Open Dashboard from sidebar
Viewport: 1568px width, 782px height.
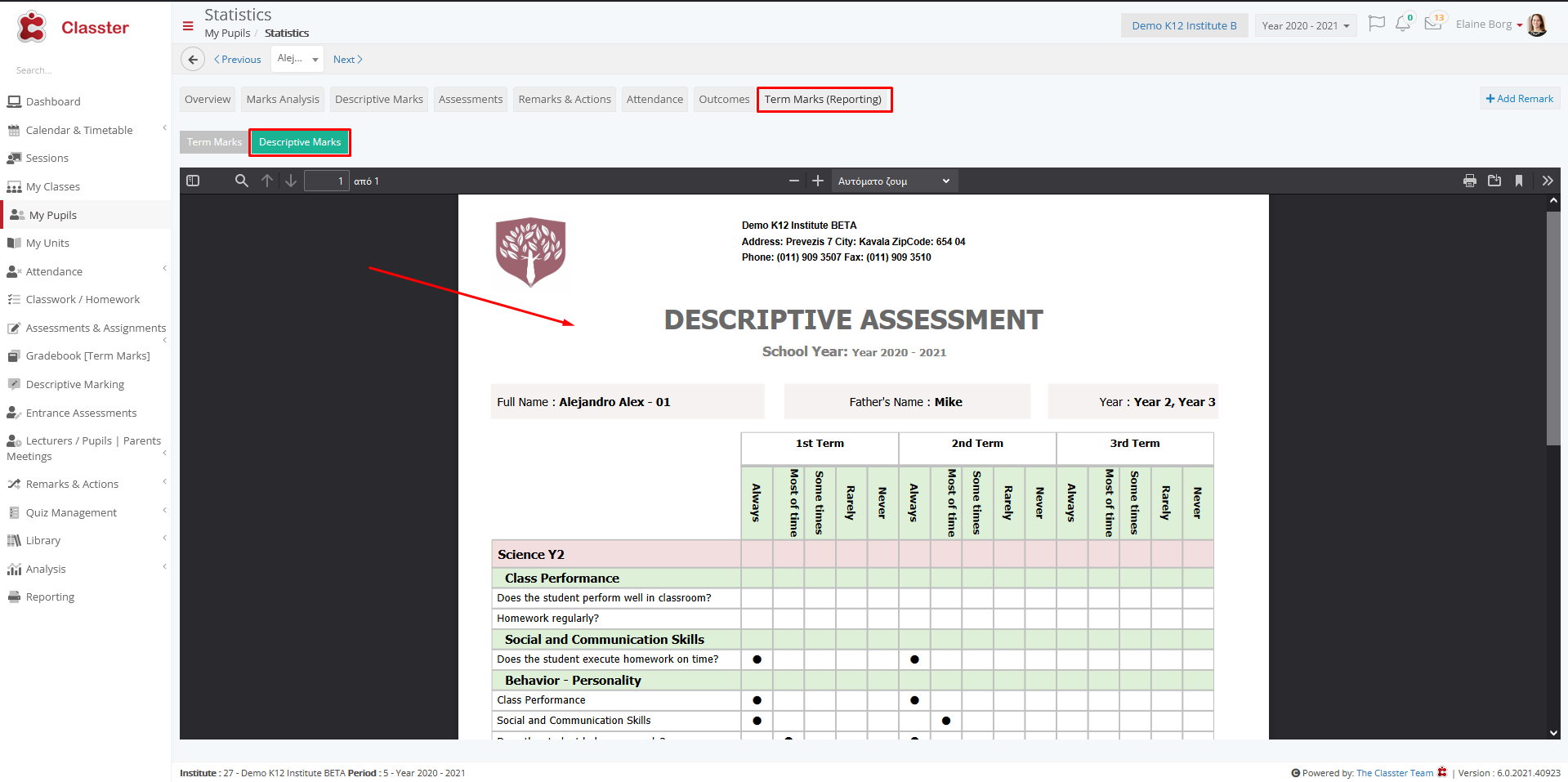53,101
